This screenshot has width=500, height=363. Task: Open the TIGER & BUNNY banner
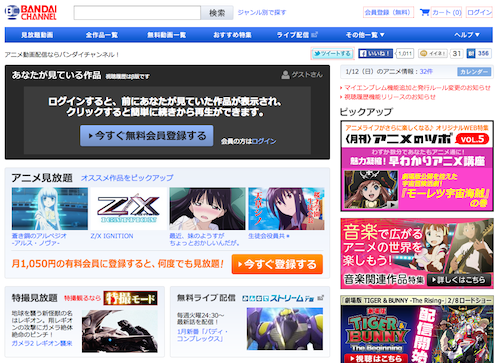pyautogui.click(x=417, y=329)
